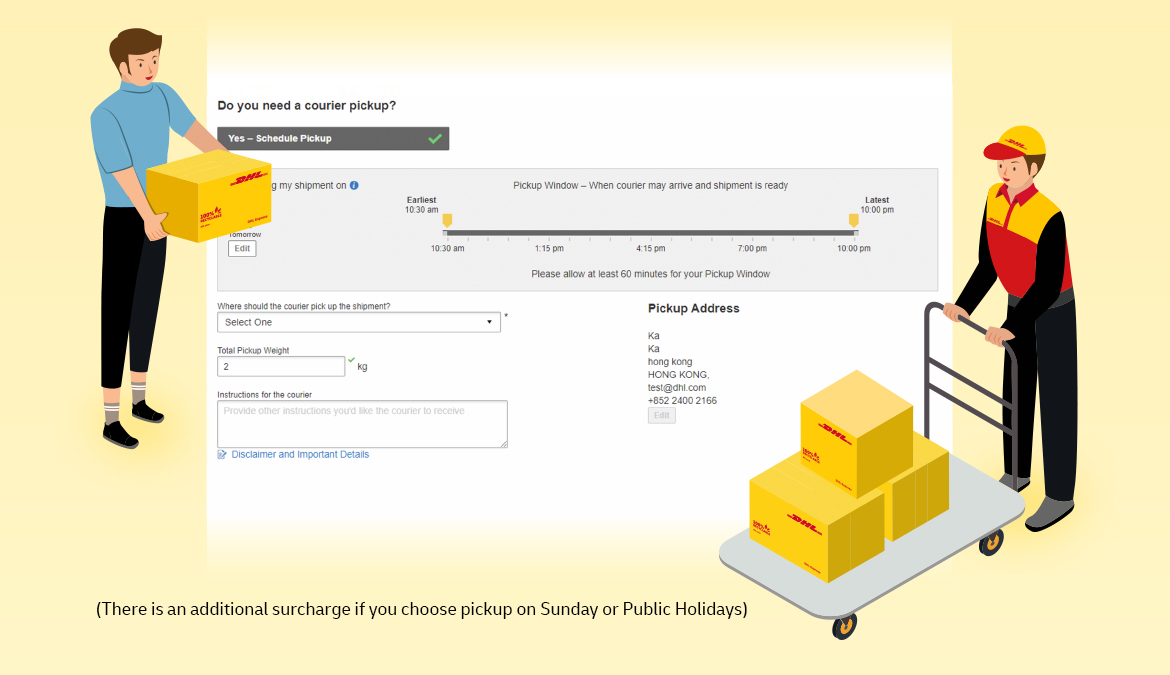1170x675 pixels.
Task: Click the DHL box held by the customer
Action: point(208,195)
